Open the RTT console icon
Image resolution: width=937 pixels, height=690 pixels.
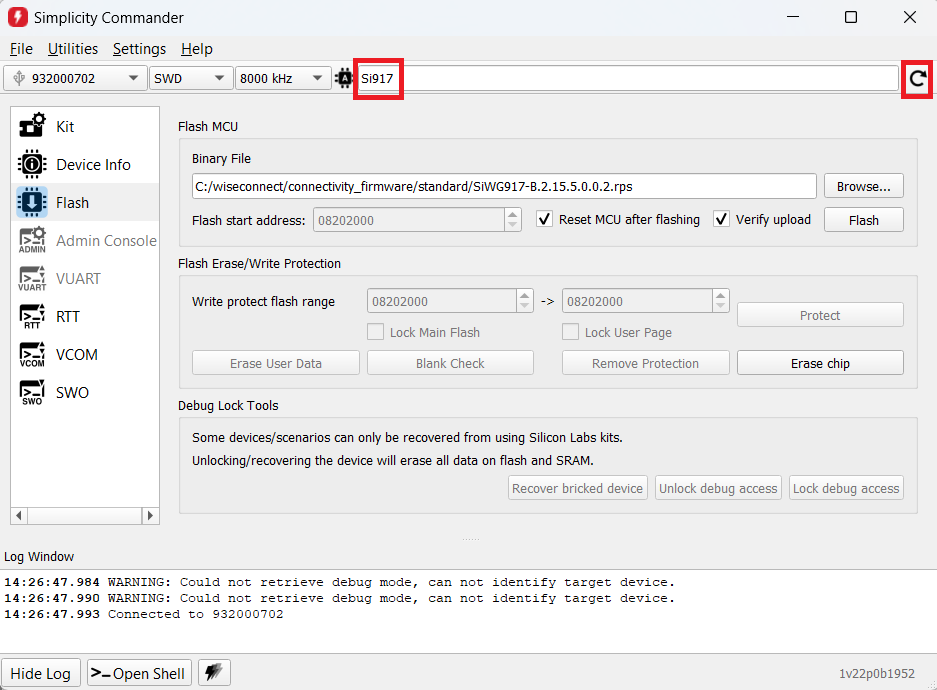pyautogui.click(x=32, y=316)
